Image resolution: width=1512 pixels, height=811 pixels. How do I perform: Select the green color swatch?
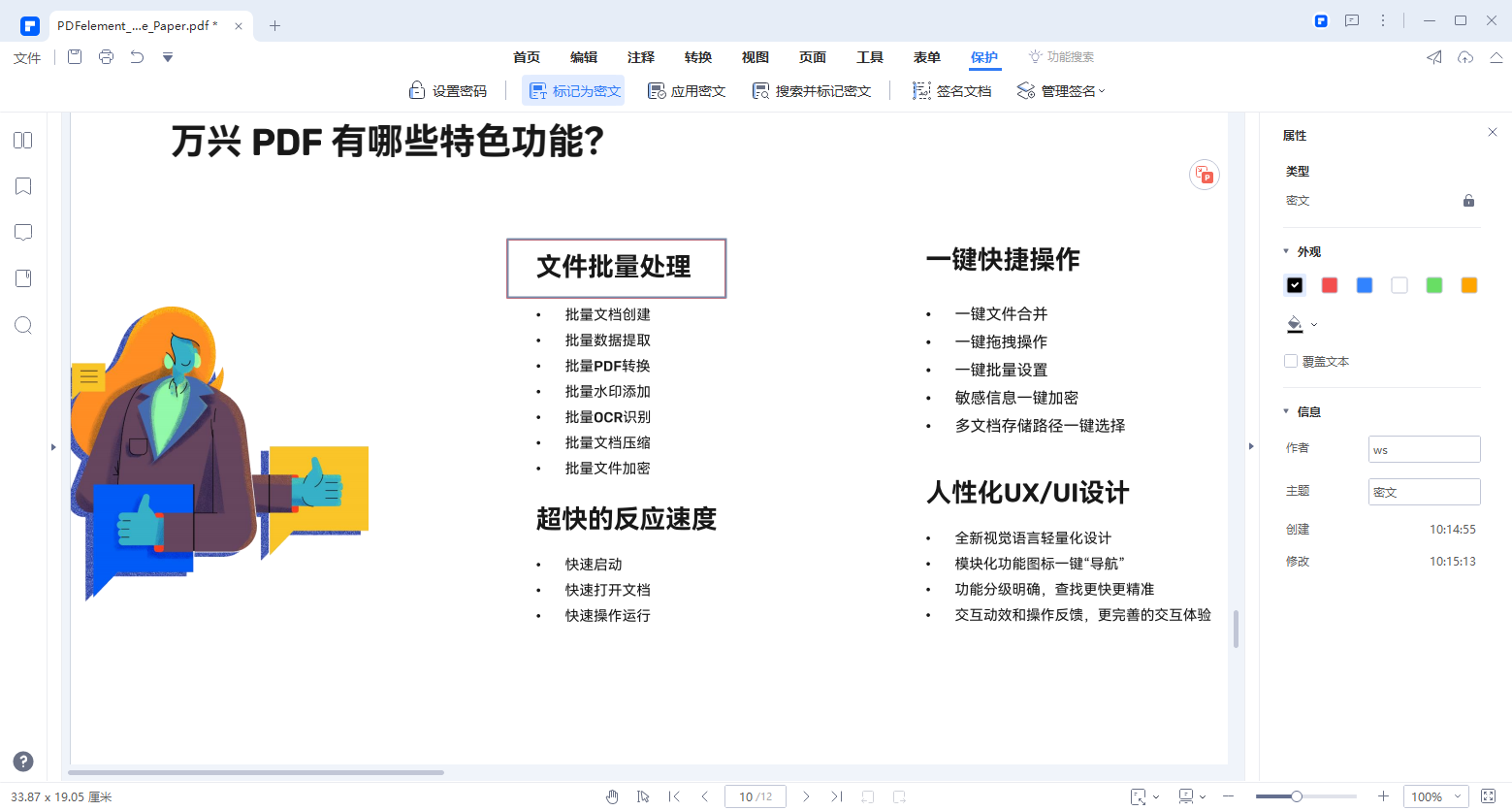[1433, 284]
